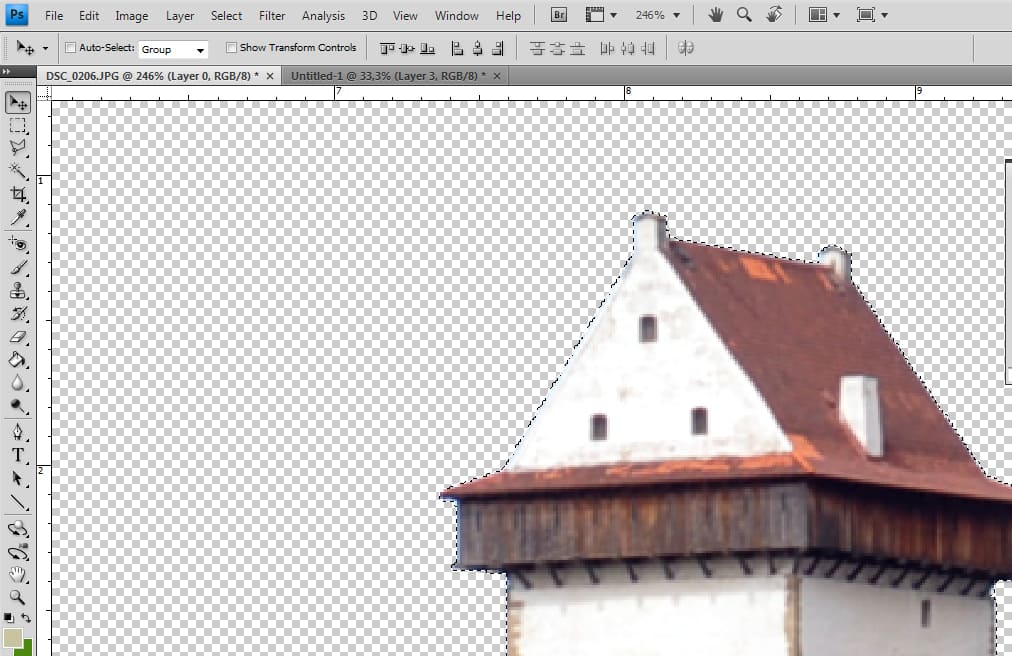Select the Magic Wand tool
Viewport: 1012px width, 656px height.
coord(18,171)
